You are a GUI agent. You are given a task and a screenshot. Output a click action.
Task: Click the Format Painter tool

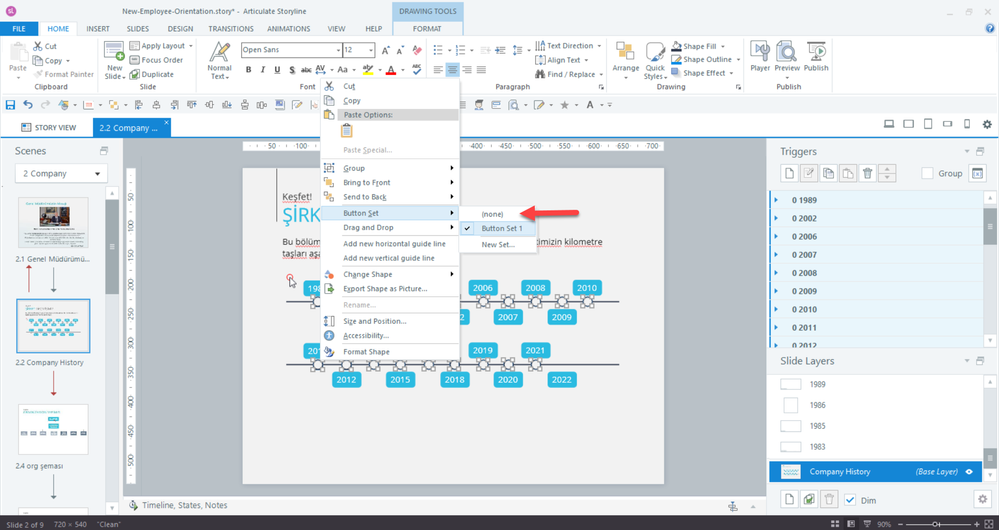62,74
